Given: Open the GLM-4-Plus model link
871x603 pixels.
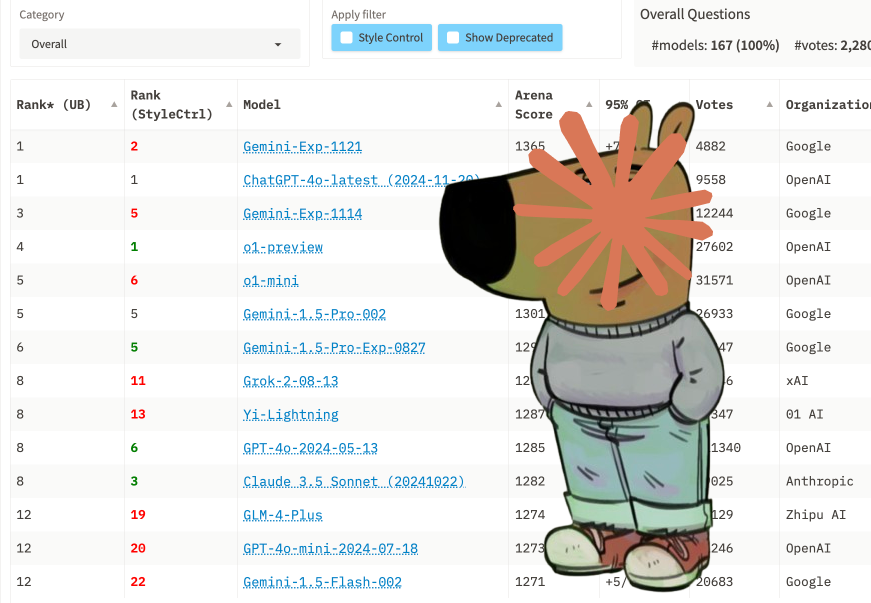Looking at the screenshot, I should coord(283,515).
